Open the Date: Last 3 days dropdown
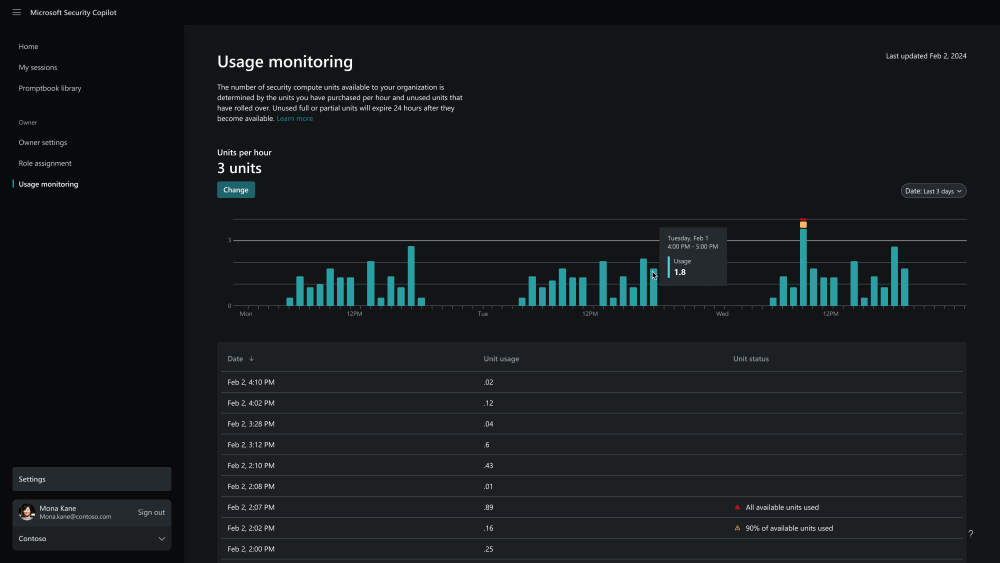This screenshot has width=1000, height=563. pos(933,190)
